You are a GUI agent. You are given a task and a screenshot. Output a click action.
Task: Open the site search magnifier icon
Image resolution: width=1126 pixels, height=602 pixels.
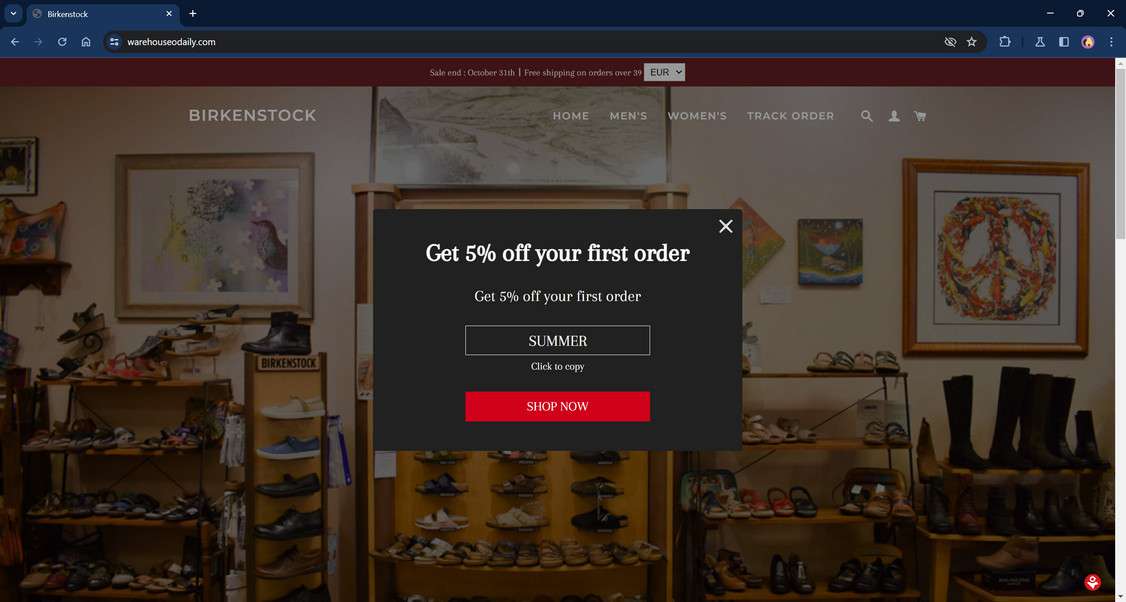pos(867,116)
